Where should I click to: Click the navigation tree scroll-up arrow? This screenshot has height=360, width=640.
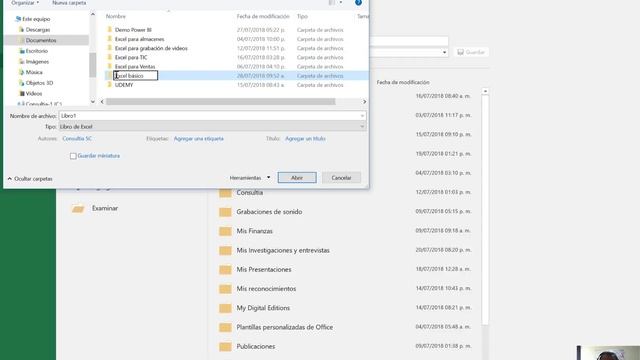point(93,15)
